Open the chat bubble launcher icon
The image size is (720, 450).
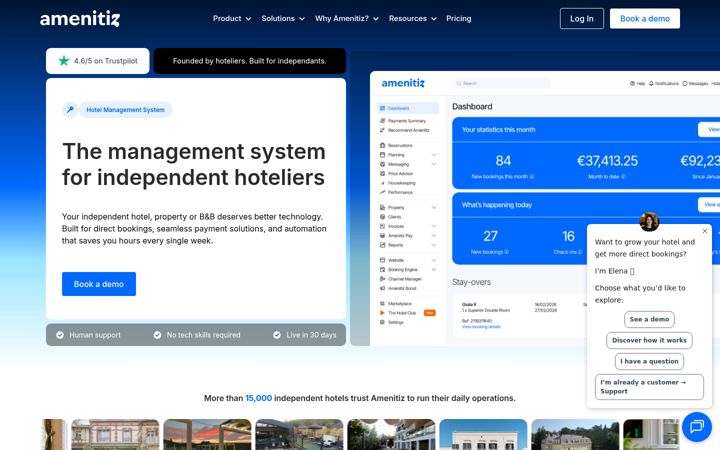(697, 427)
